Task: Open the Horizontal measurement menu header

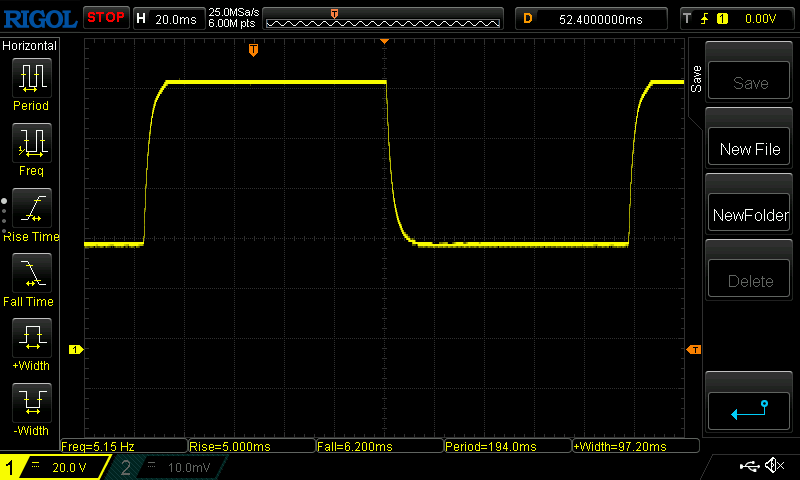Action: tap(30, 46)
